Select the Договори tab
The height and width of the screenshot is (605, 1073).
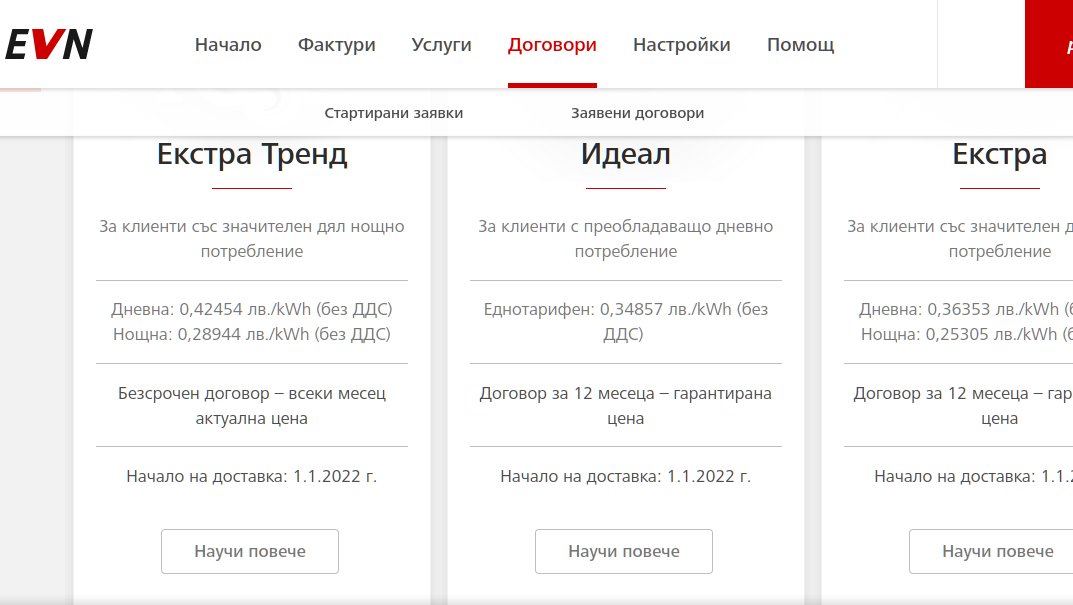coord(552,44)
